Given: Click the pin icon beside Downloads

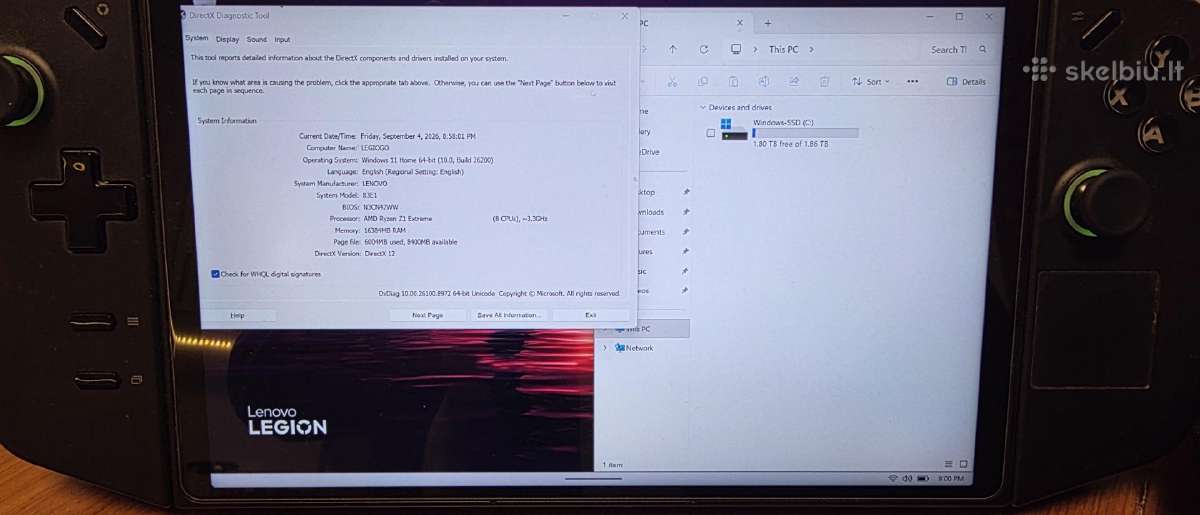Looking at the screenshot, I should point(686,212).
